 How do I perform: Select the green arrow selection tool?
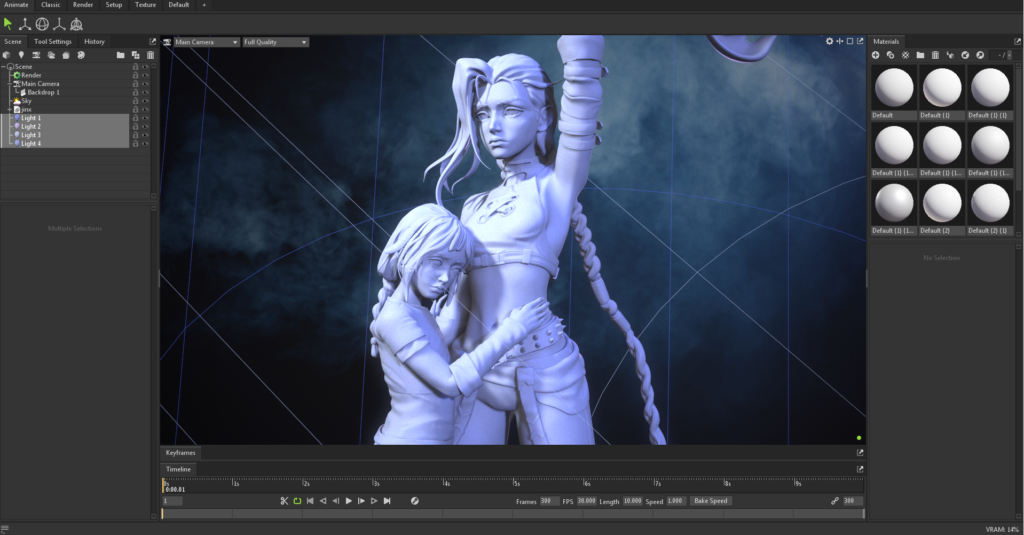click(8, 24)
